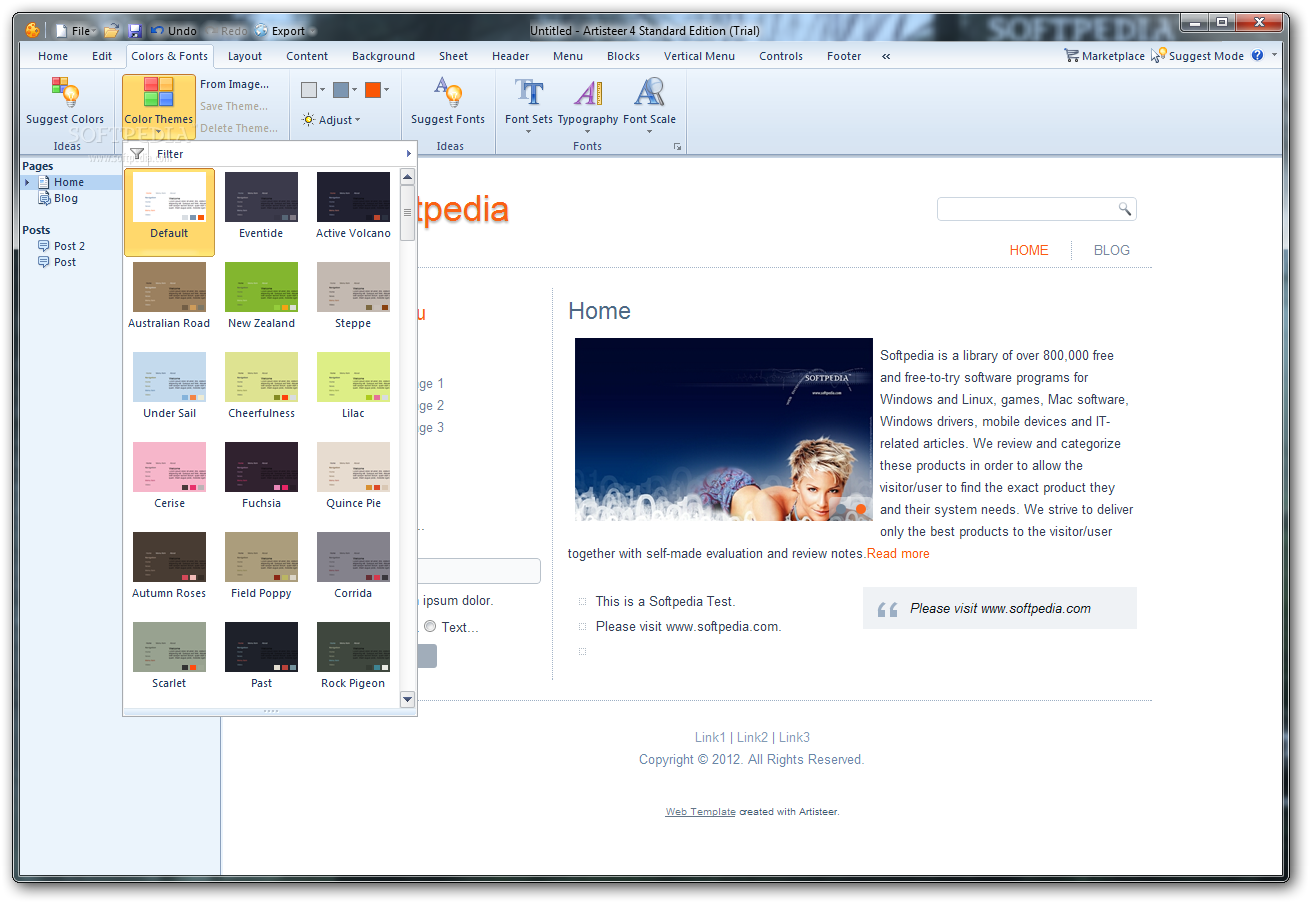
Task: Click the Web Template footer link
Action: (x=700, y=812)
